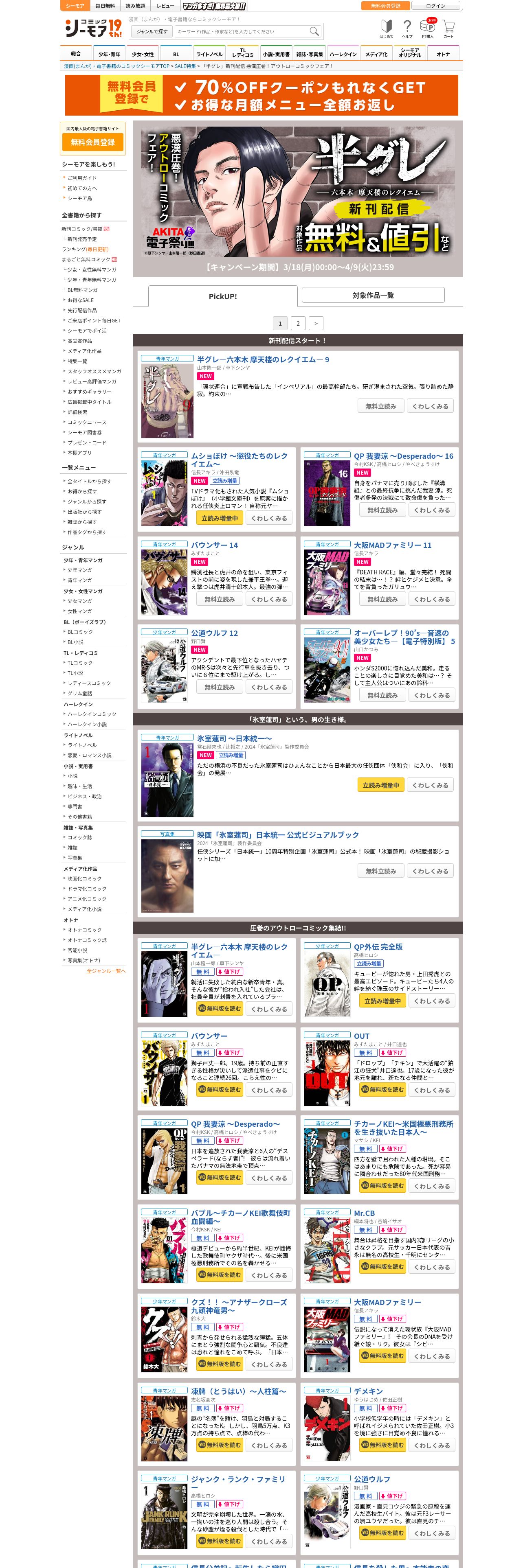Open the QP 我妻涼 Desperado 16 title link
The image size is (523, 1568).
(x=404, y=456)
